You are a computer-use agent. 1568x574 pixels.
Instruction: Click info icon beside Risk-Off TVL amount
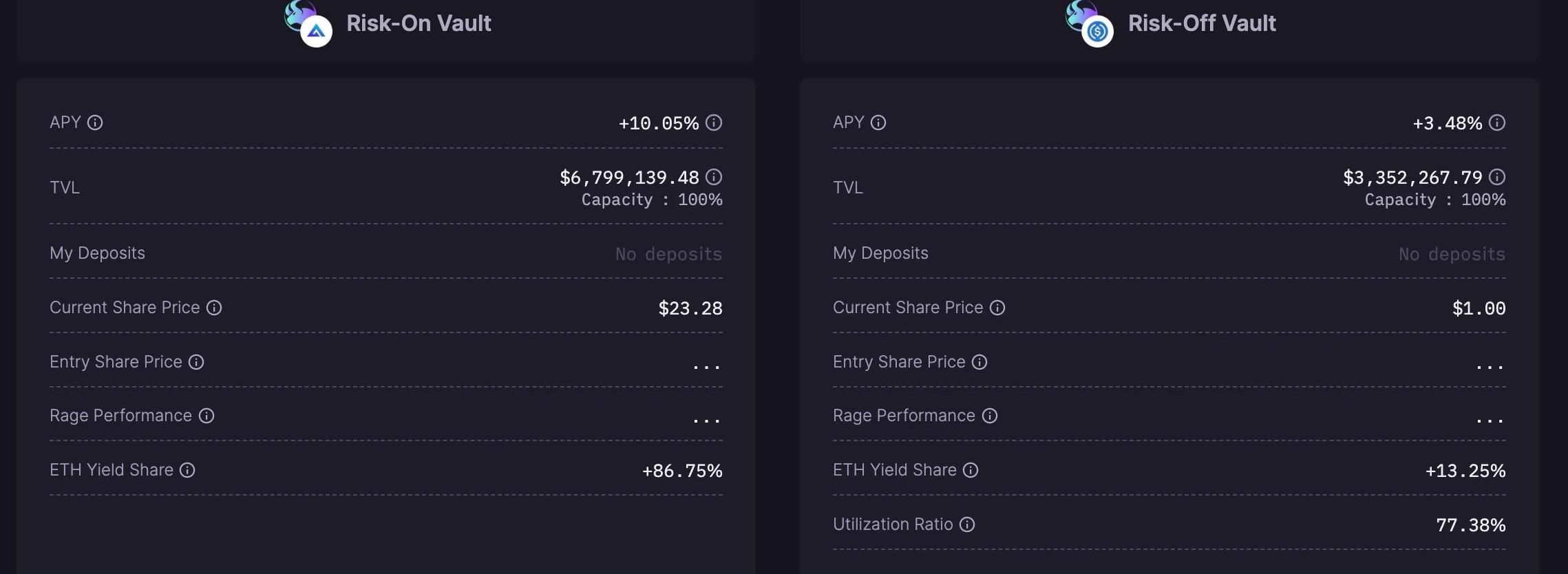click(1497, 177)
